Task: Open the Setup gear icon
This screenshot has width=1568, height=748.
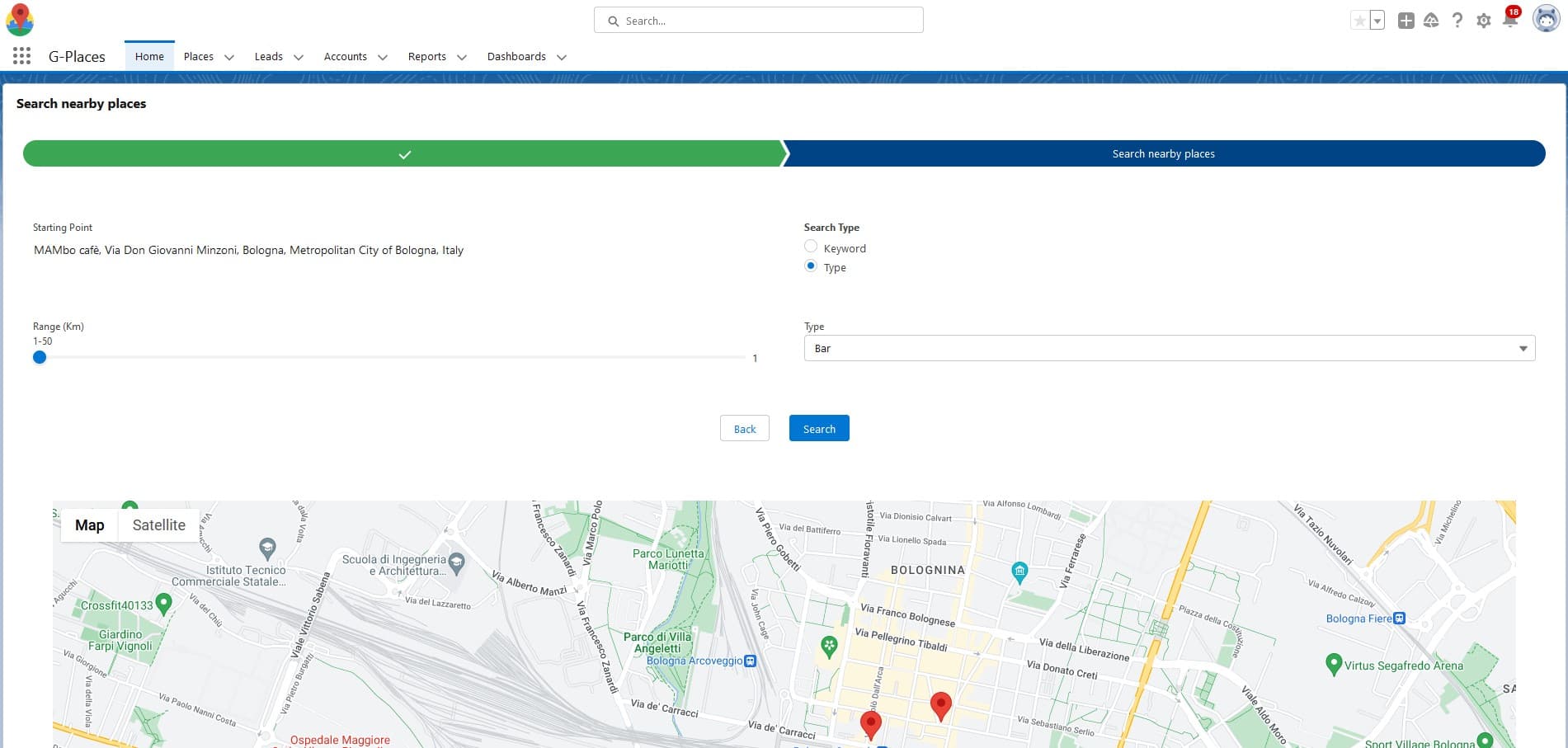Action: click(1484, 21)
